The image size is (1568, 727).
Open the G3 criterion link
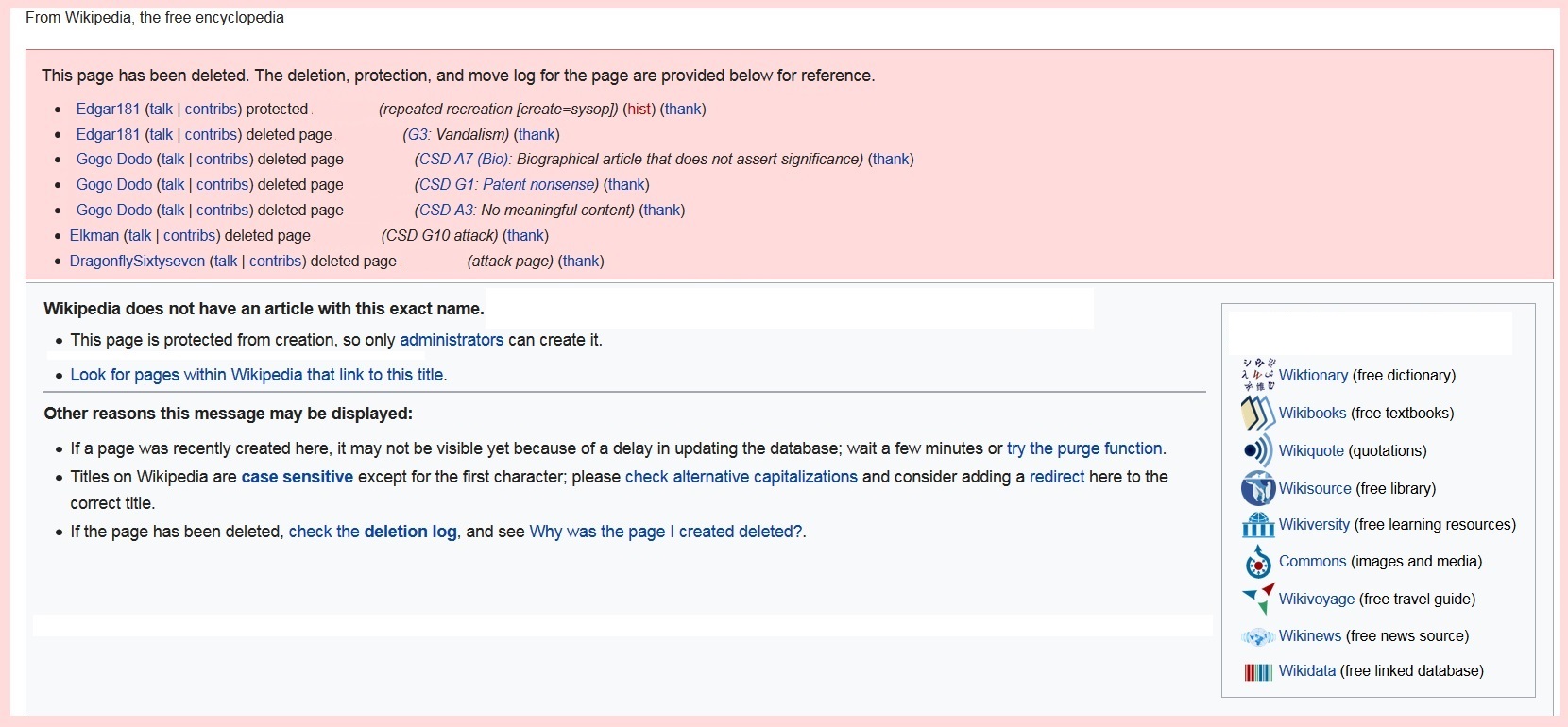coord(419,134)
